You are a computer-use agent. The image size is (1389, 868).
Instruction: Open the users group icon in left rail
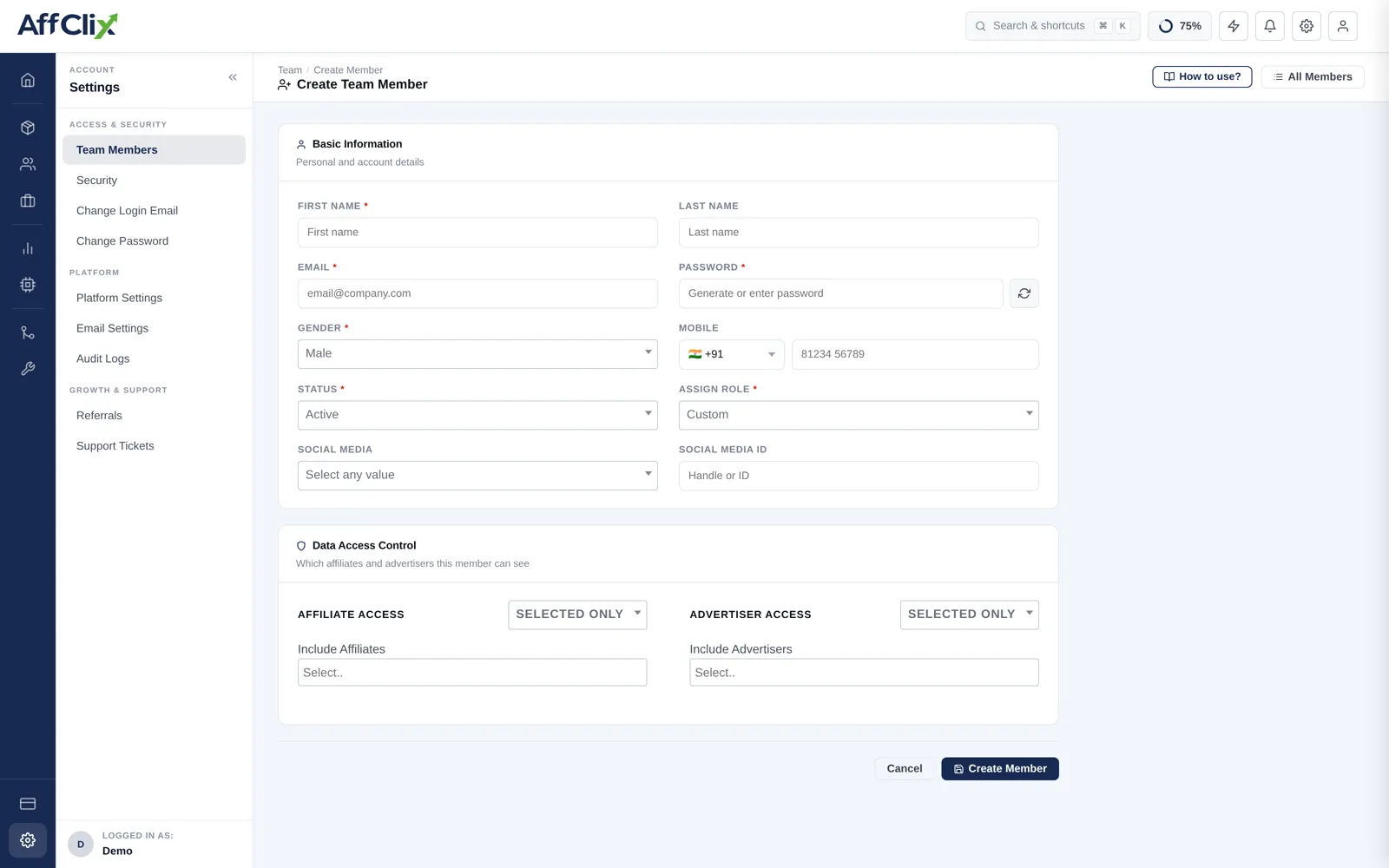click(x=28, y=164)
